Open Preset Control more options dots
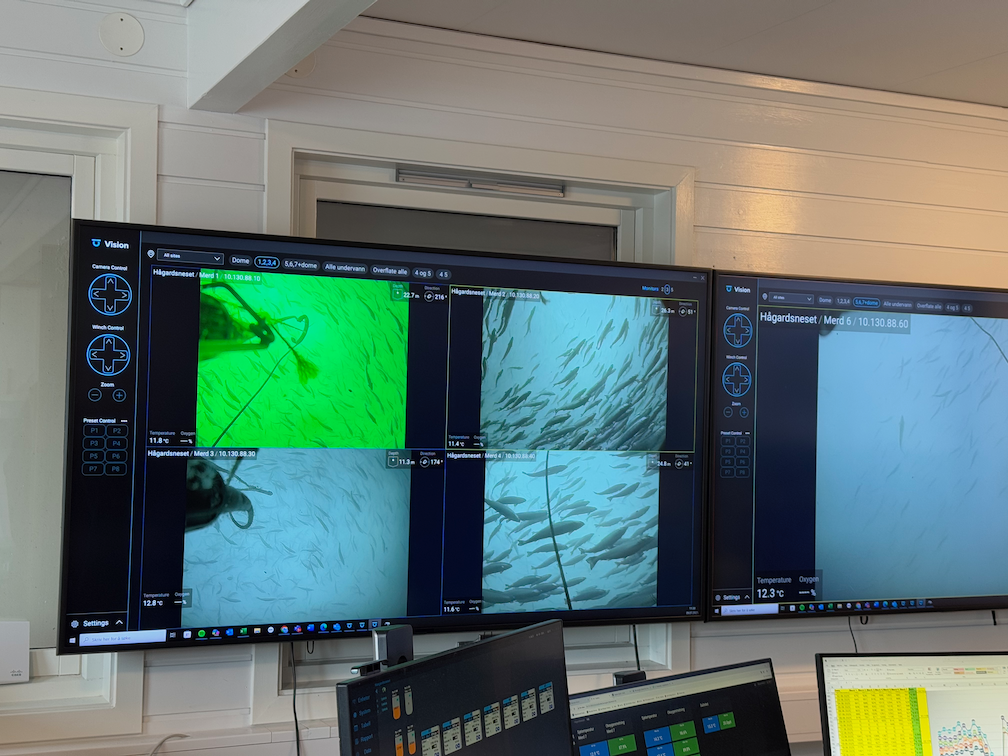 click(x=123, y=420)
